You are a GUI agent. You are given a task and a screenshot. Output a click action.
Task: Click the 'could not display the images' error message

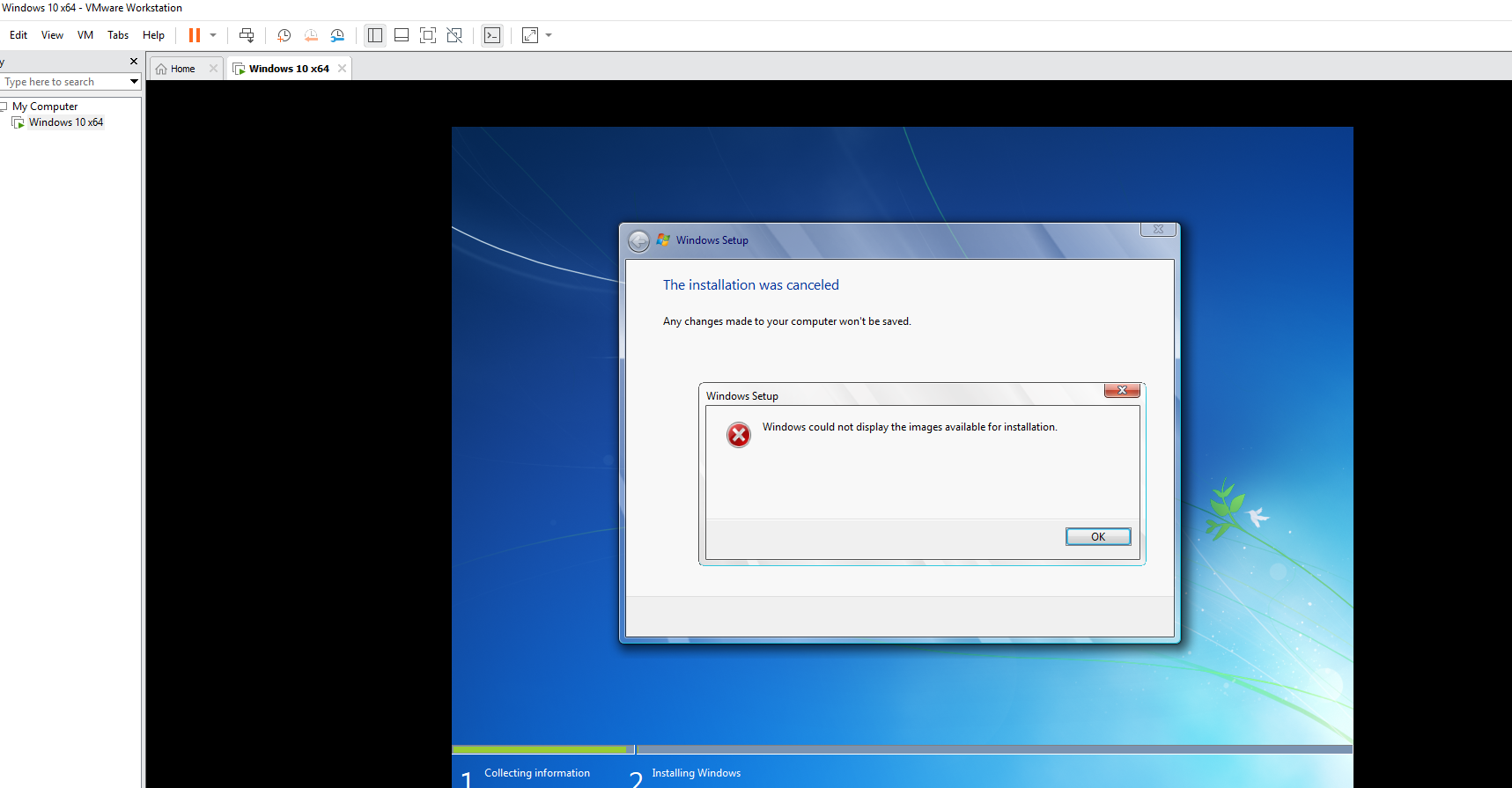coord(910,427)
